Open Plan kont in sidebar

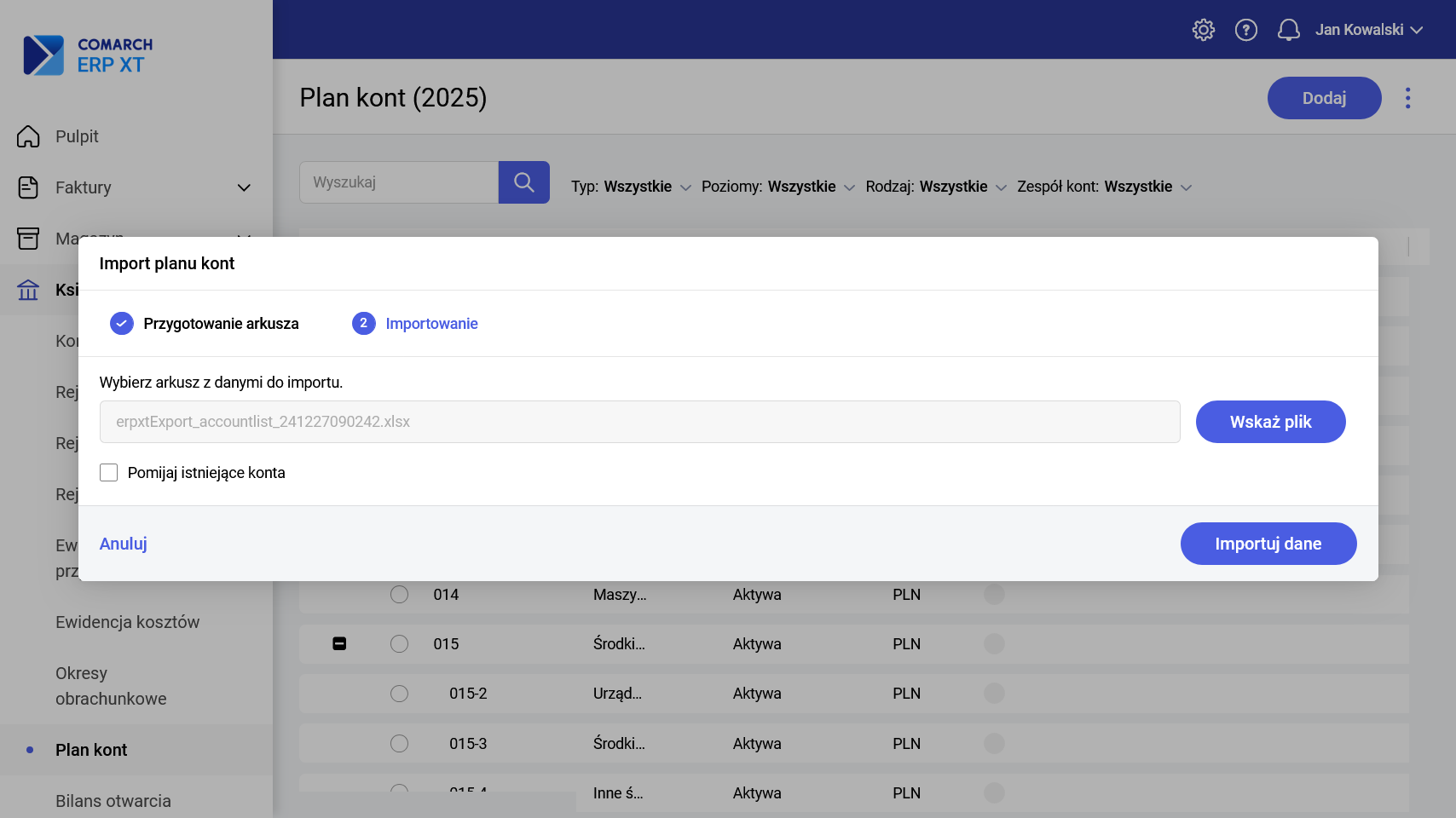pyautogui.click(x=91, y=750)
